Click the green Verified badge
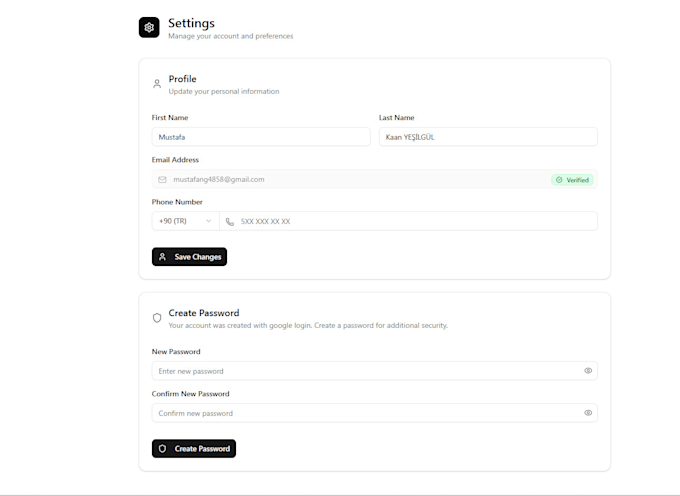Screen dimensions: 680x496 click(572, 180)
